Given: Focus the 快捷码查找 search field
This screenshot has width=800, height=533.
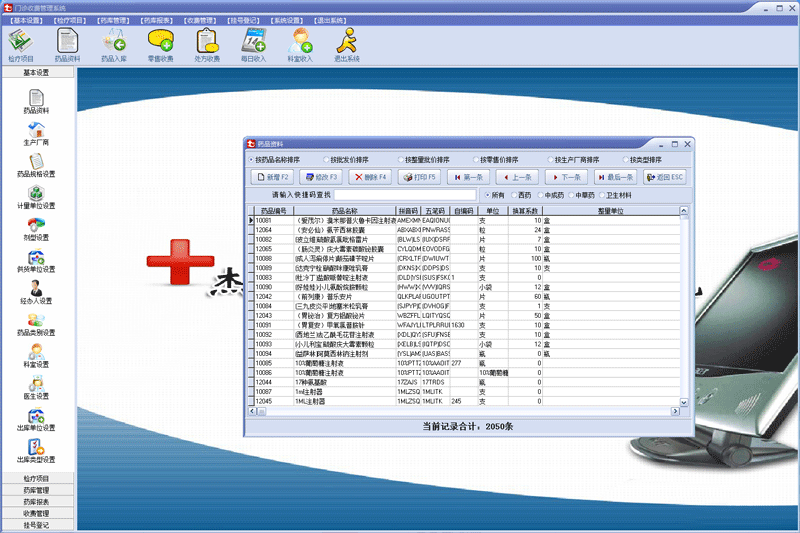Looking at the screenshot, I should pyautogui.click(x=405, y=195).
